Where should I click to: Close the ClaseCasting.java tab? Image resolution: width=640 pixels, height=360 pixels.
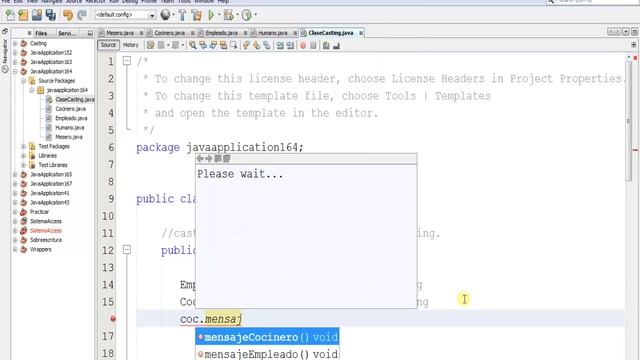(x=361, y=33)
